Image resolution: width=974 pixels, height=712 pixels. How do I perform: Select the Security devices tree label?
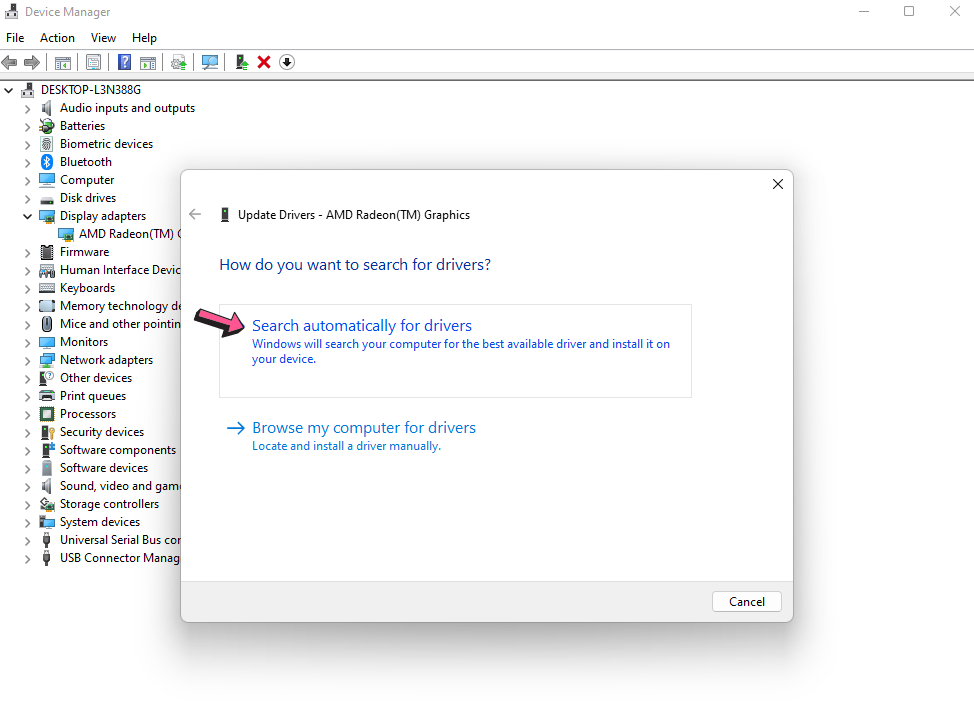click(102, 432)
